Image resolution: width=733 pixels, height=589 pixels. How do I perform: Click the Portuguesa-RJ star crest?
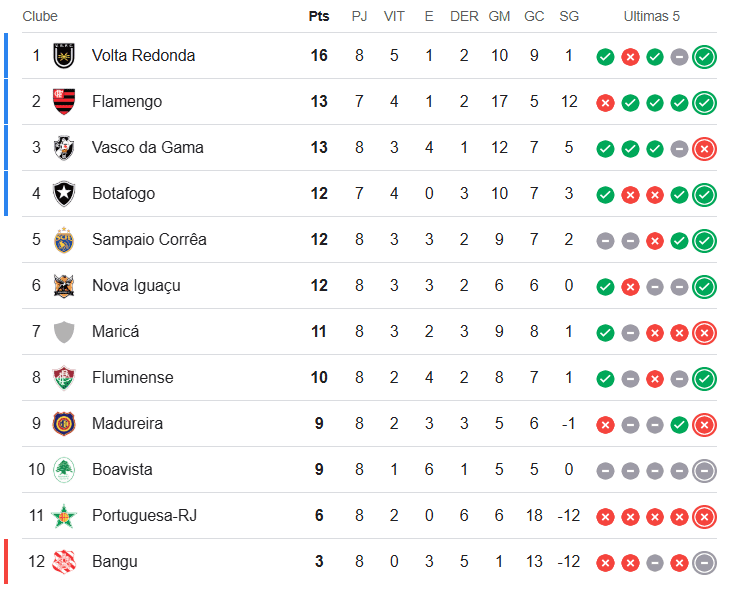(64, 516)
